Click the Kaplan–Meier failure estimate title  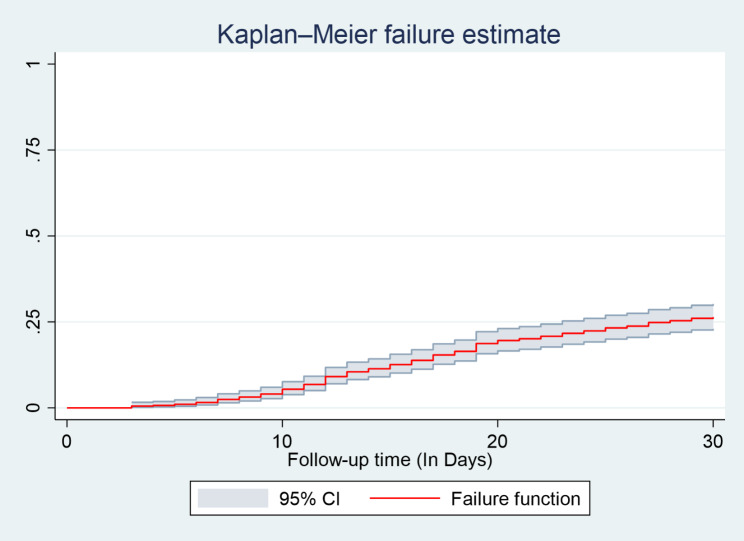pyautogui.click(x=388, y=35)
